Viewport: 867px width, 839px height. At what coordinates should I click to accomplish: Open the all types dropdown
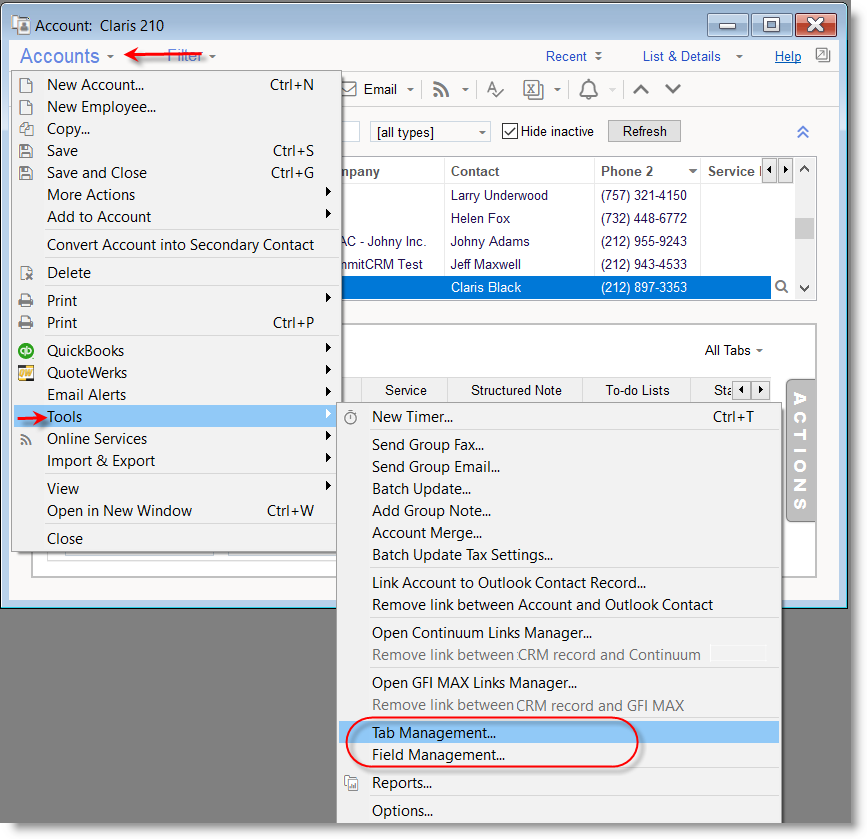(431, 132)
